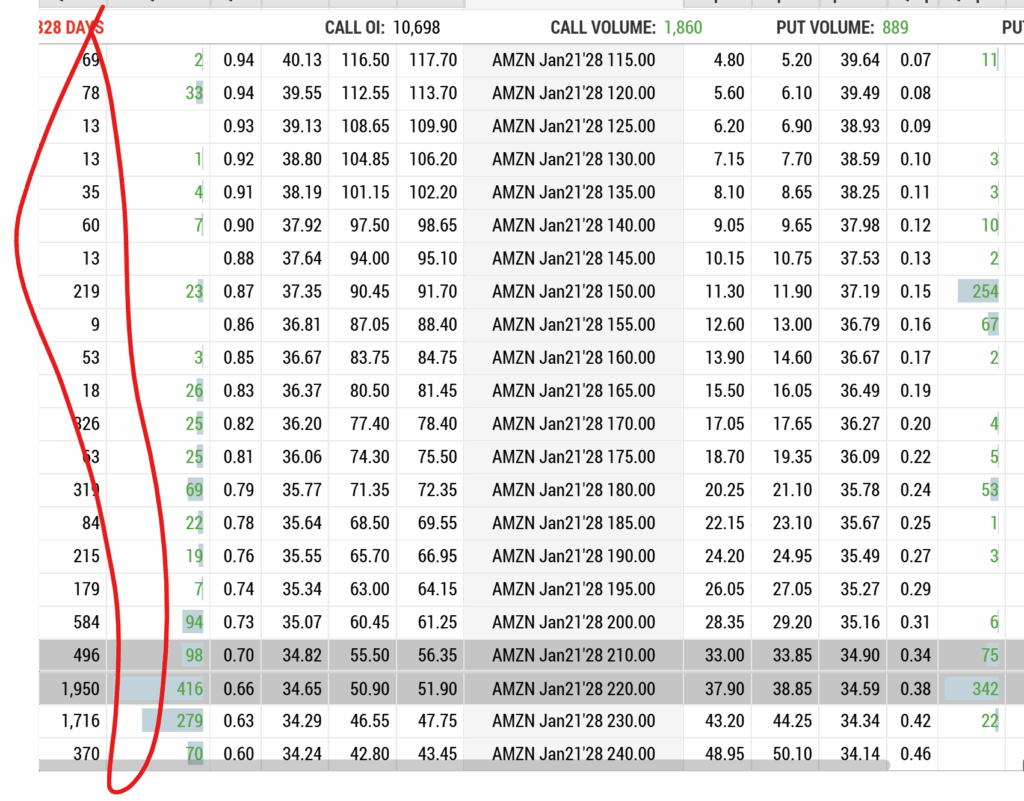Click implied volatility 40.13 in the 115.00 row
Image resolution: width=1024 pixels, height=801 pixels.
pyautogui.click(x=302, y=60)
